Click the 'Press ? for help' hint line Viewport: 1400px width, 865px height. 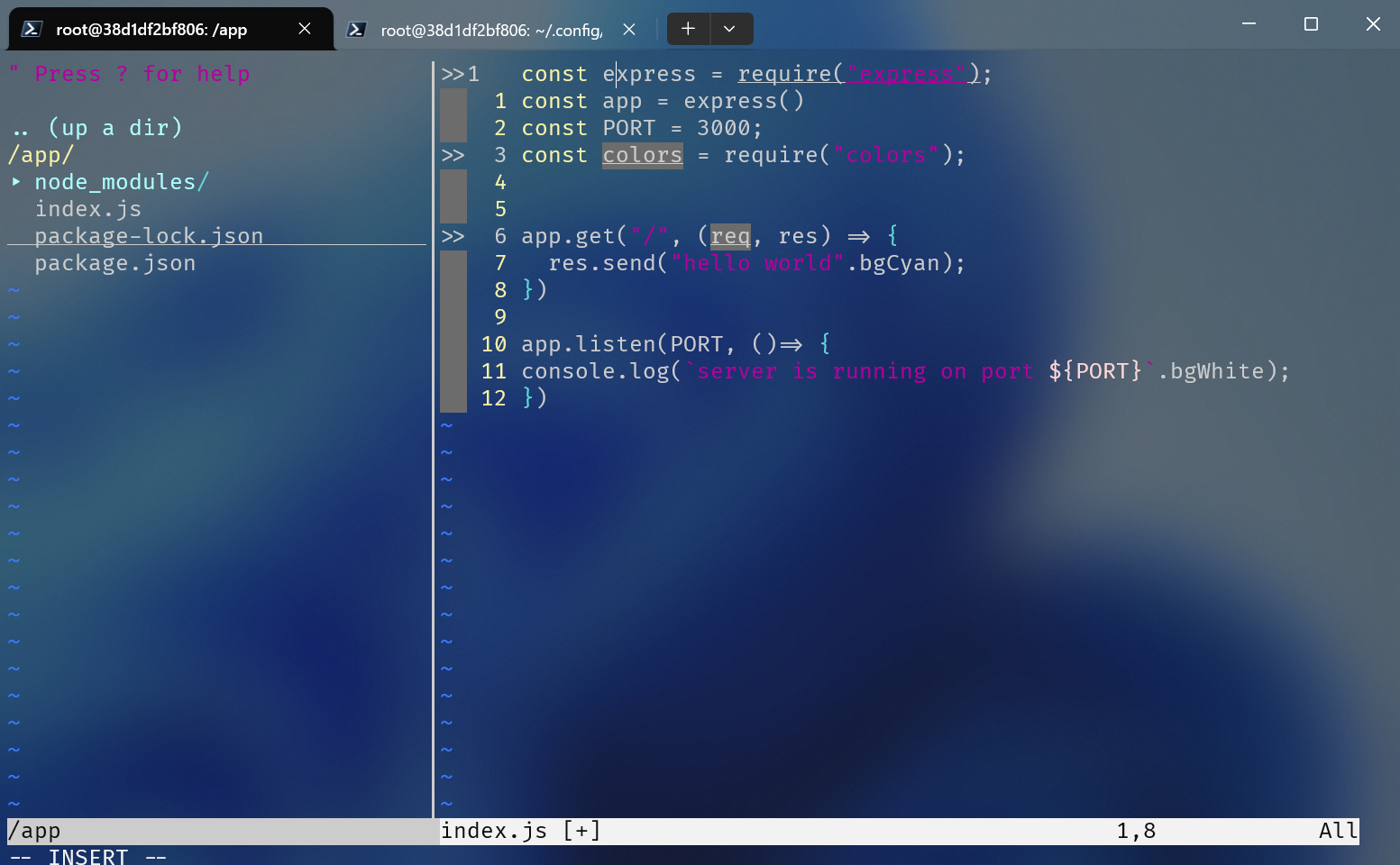point(129,74)
